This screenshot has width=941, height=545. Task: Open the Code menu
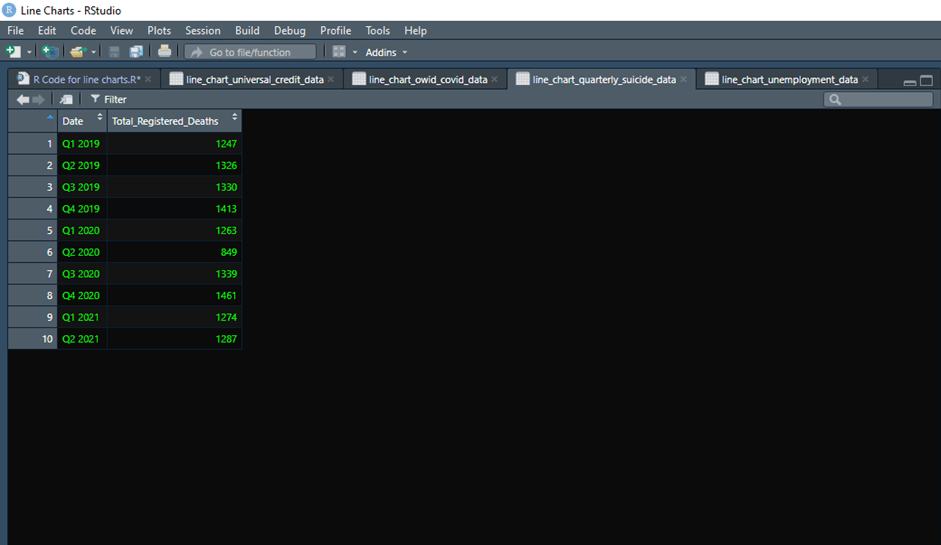pos(83,31)
